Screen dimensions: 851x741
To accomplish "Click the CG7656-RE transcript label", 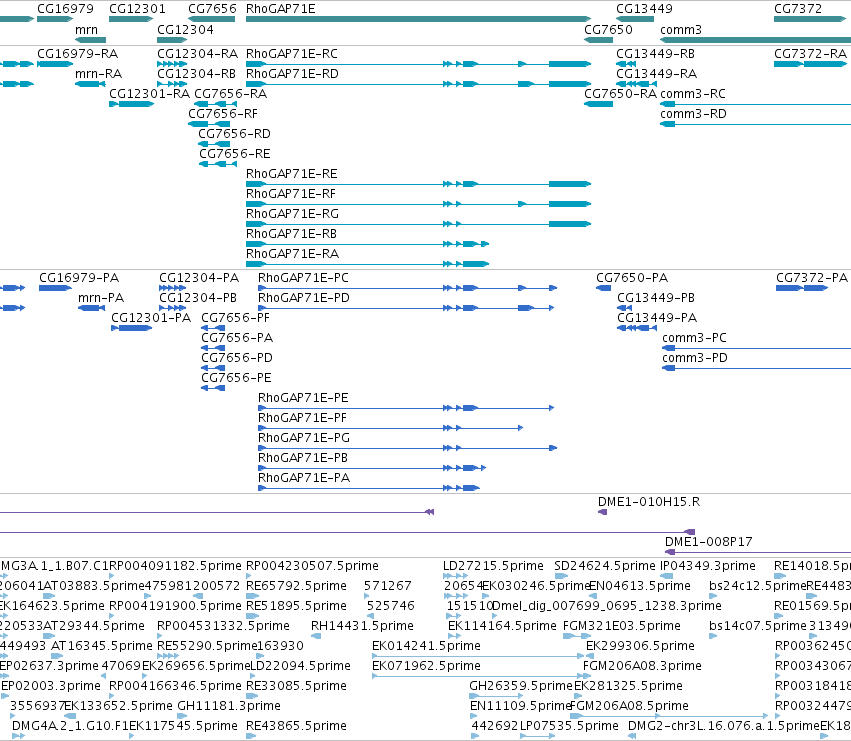I will 234,154.
